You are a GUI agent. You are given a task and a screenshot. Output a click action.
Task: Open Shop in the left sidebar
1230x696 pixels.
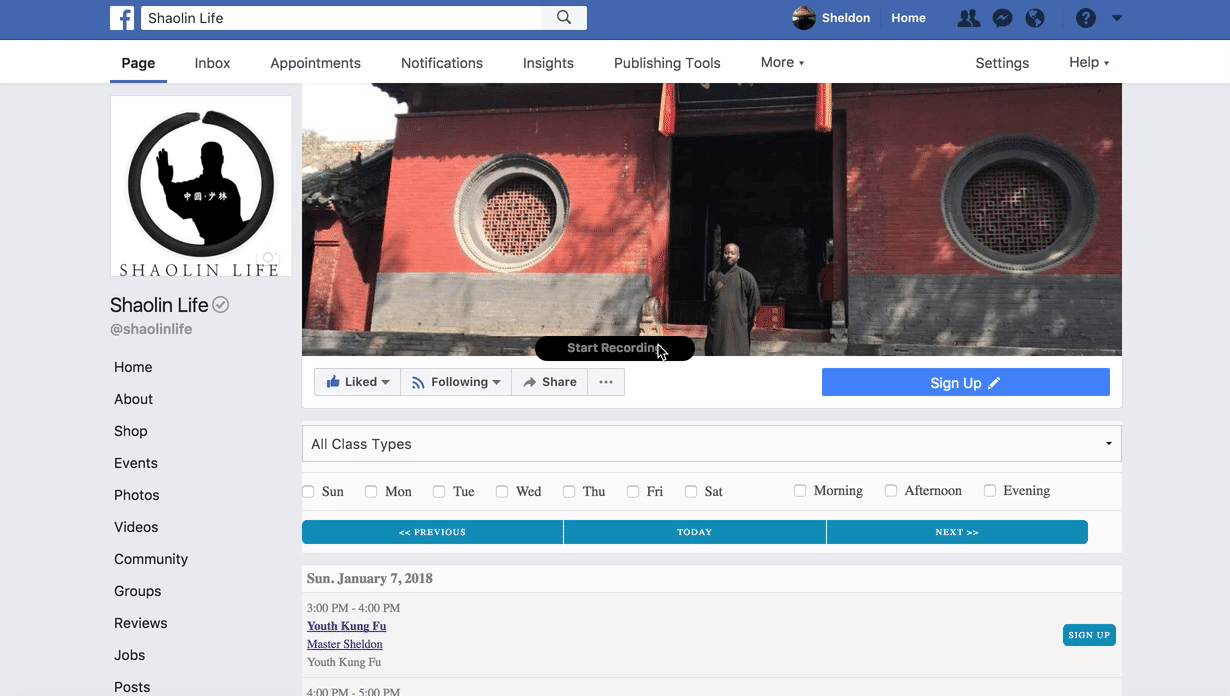[131, 431]
